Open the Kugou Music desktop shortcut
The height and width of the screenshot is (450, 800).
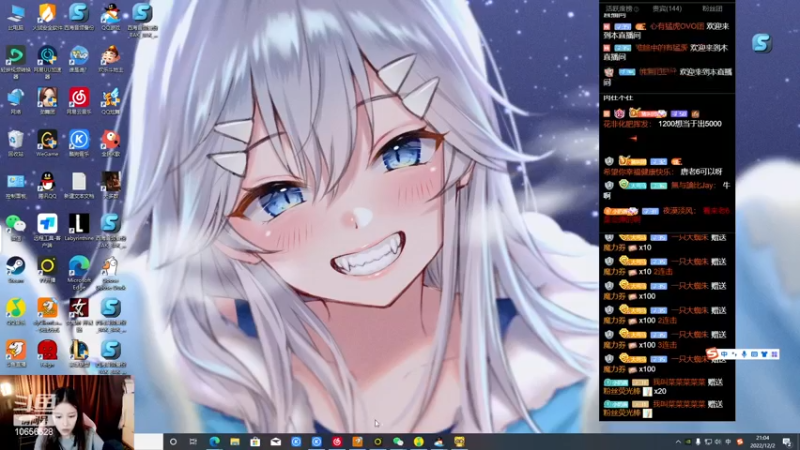tap(79, 143)
